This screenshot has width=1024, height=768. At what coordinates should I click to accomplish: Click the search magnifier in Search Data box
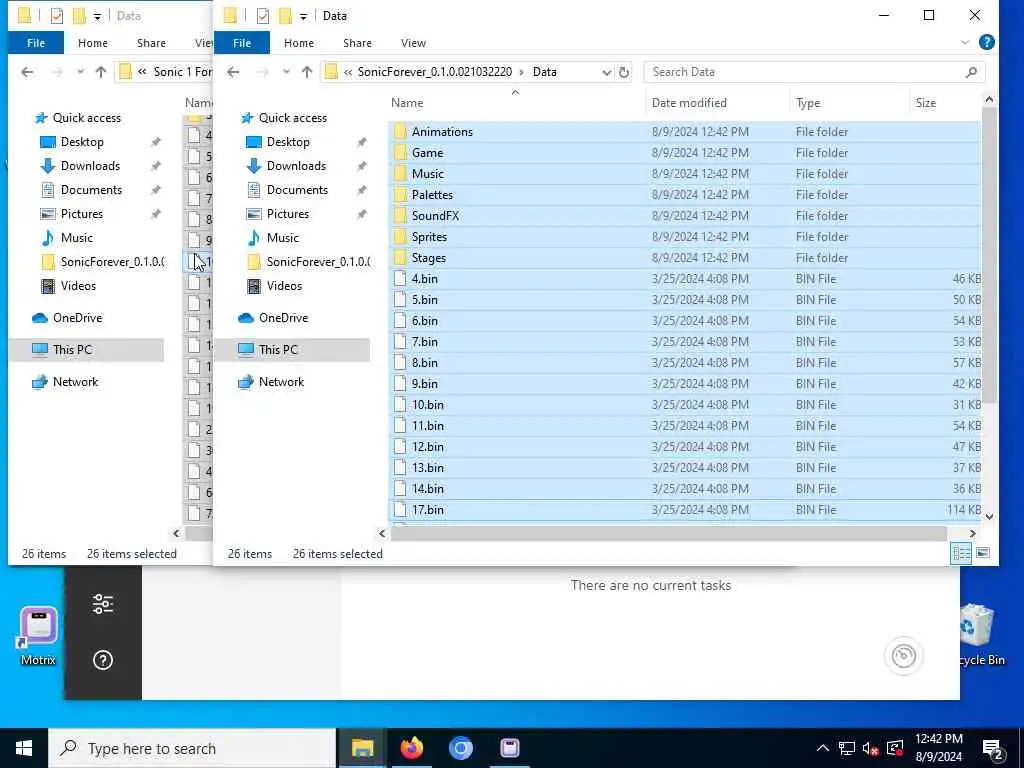click(971, 72)
